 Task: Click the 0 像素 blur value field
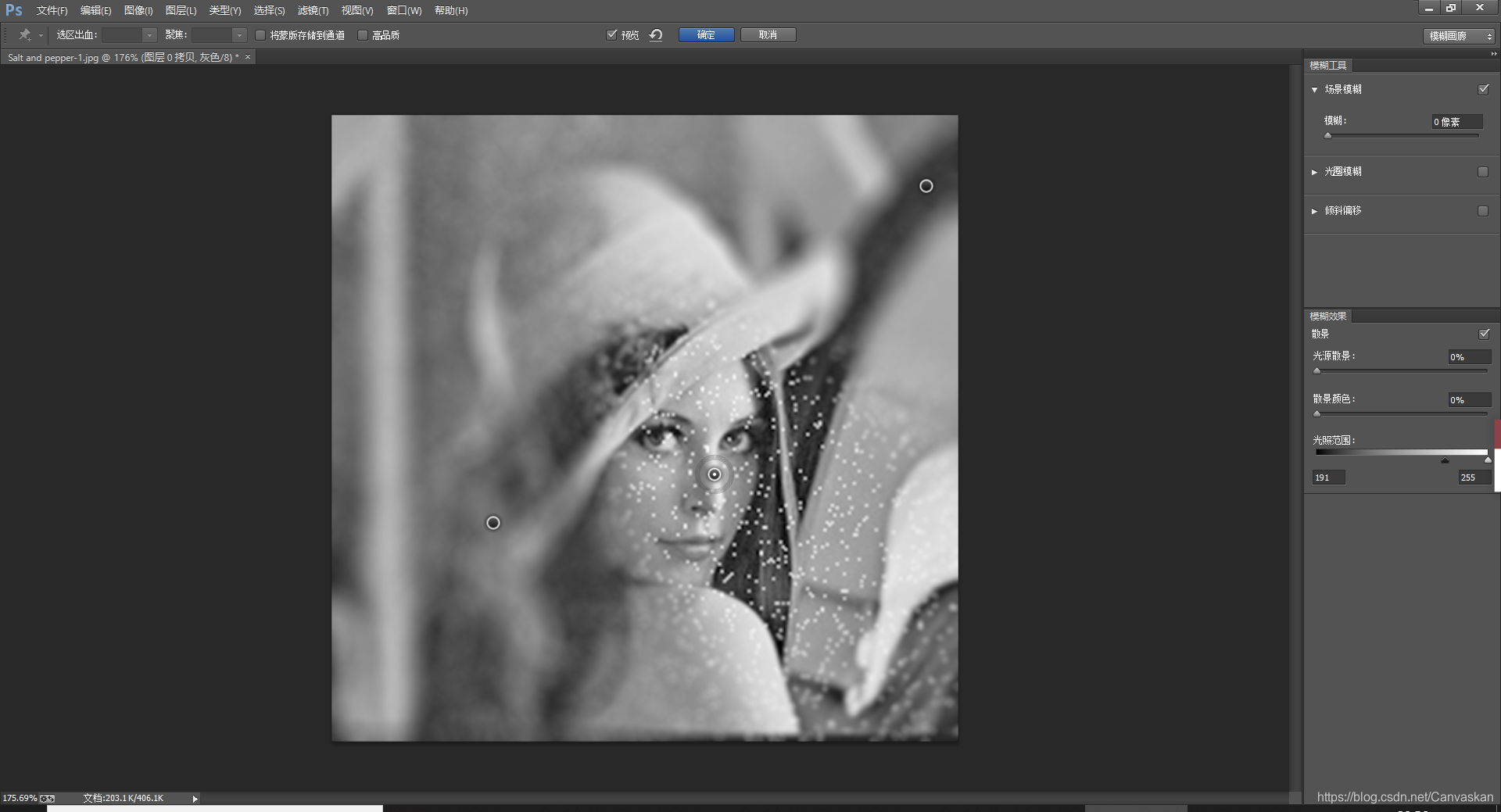(x=1456, y=122)
